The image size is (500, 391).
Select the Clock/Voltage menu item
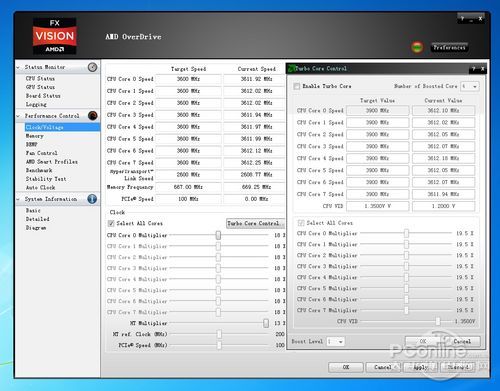pyautogui.click(x=62, y=127)
